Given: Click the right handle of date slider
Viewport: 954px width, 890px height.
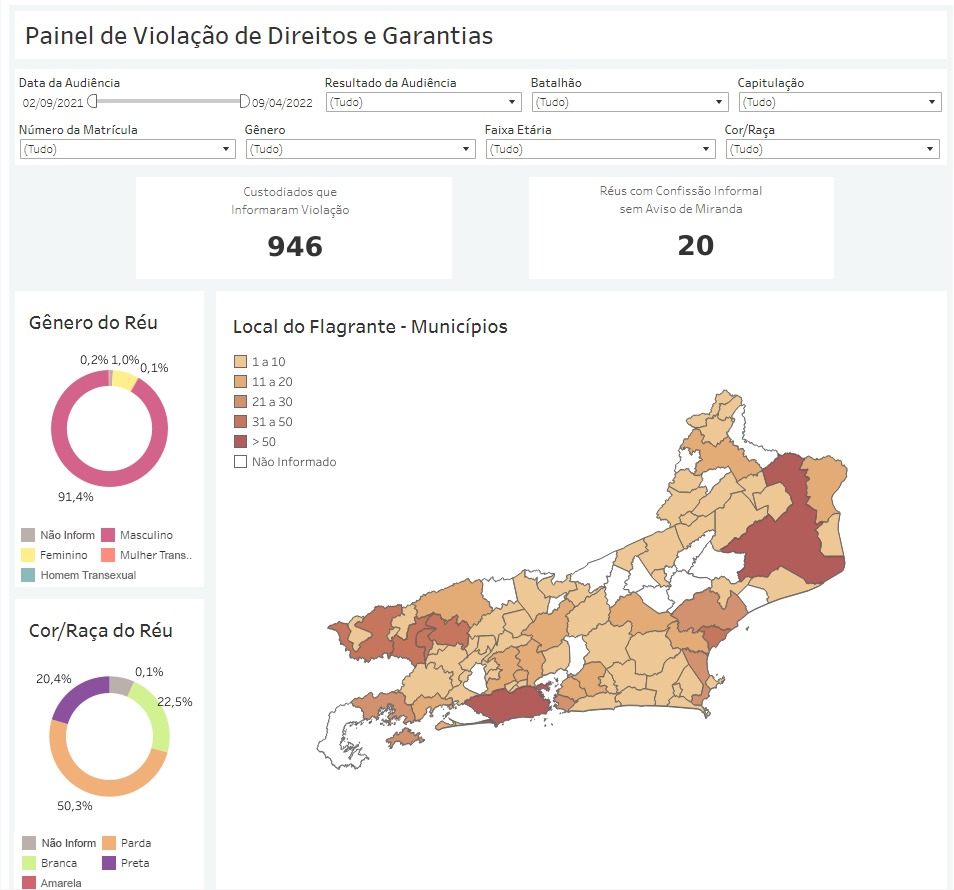Looking at the screenshot, I should tap(244, 101).
